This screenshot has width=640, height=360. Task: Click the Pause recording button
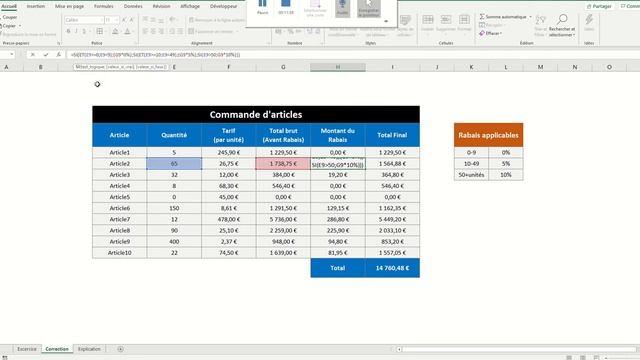coord(262,7)
